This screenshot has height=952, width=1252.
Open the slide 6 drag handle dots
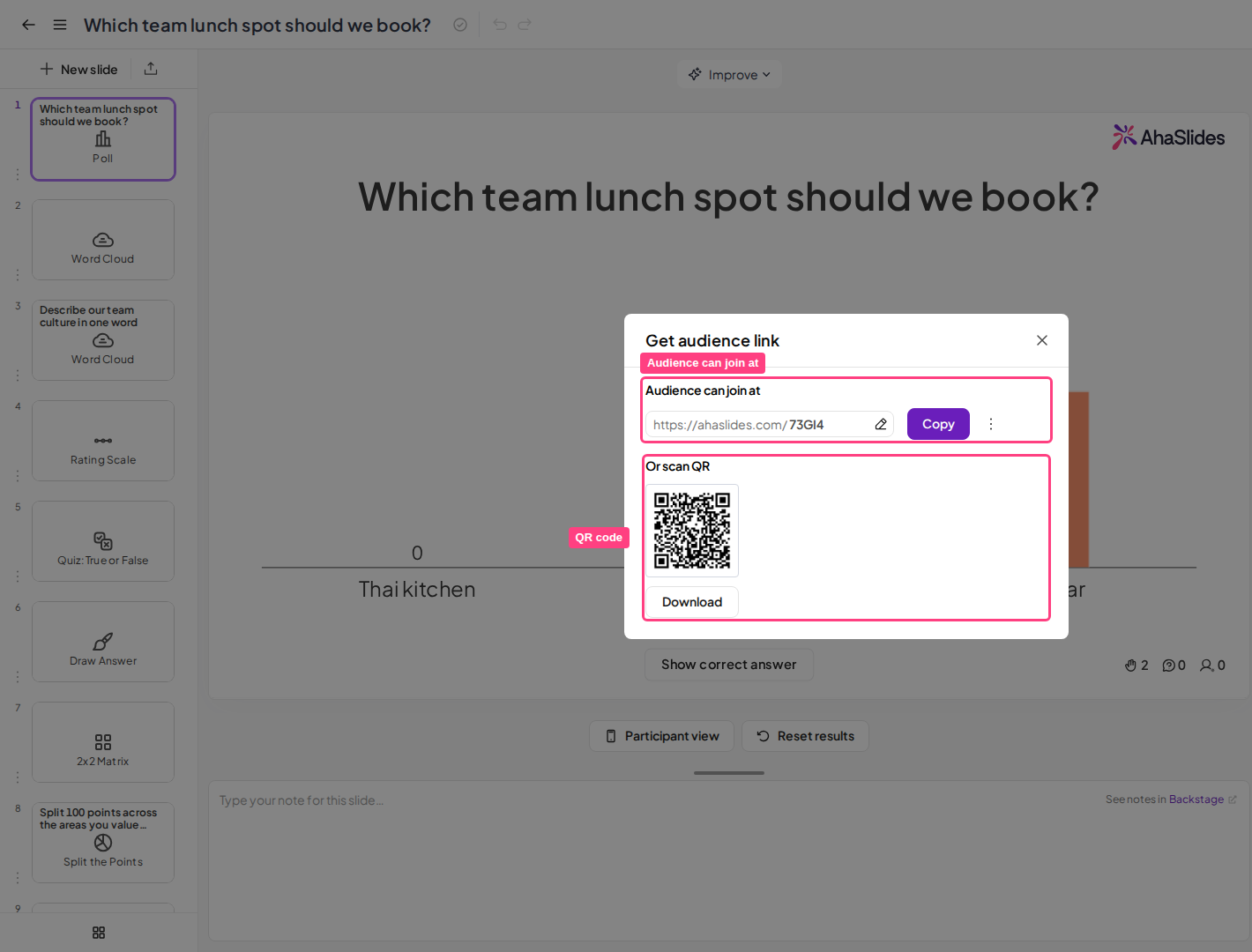tap(18, 677)
